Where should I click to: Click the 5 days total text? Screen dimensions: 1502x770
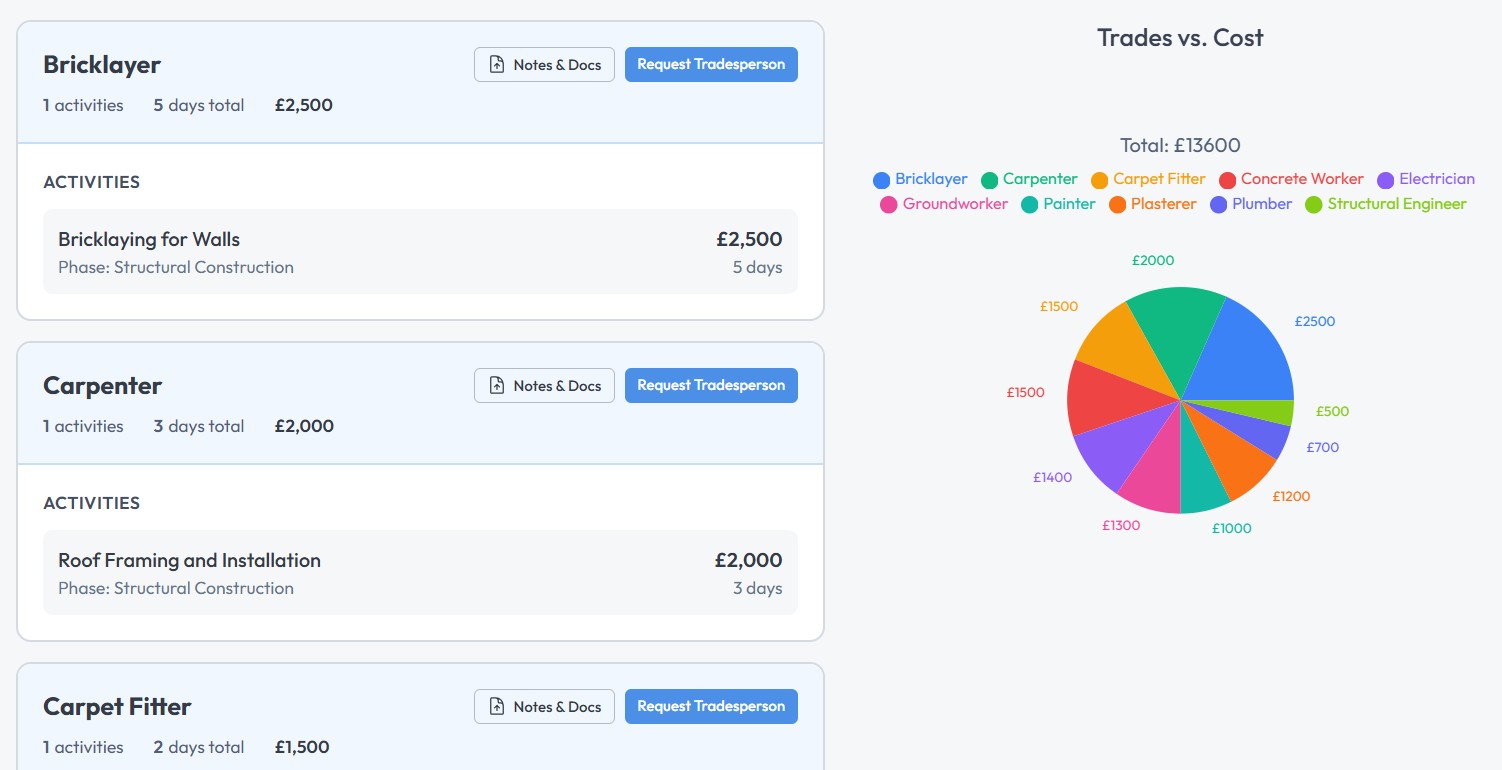pos(199,105)
